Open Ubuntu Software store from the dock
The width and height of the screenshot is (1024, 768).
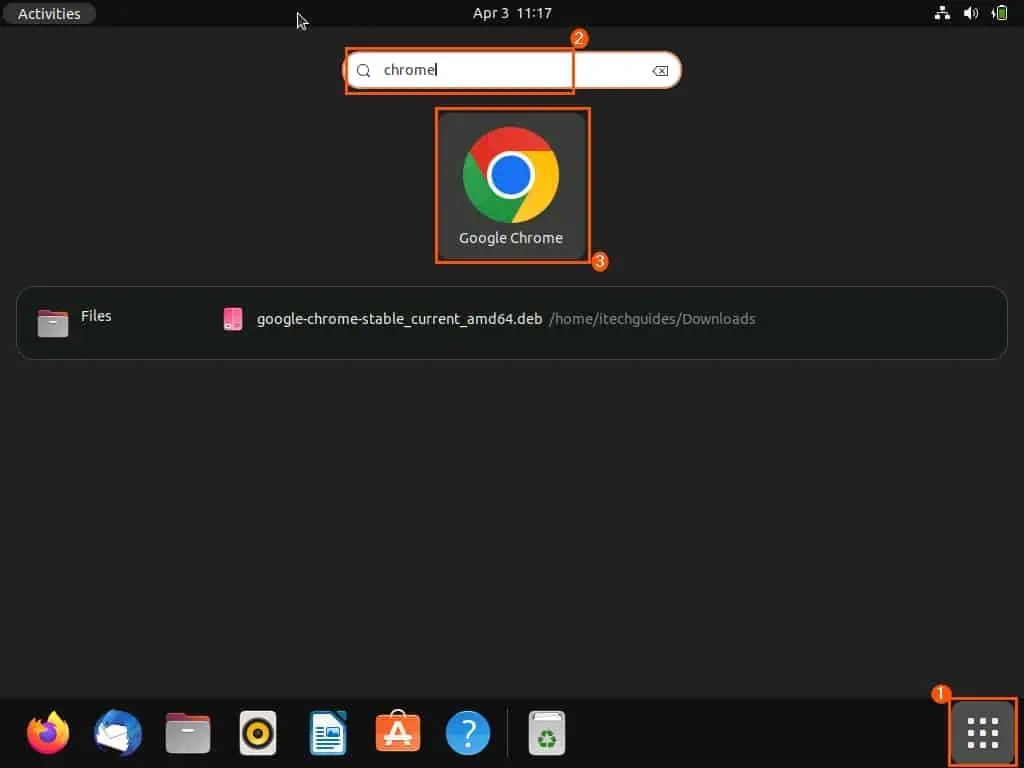pos(397,732)
